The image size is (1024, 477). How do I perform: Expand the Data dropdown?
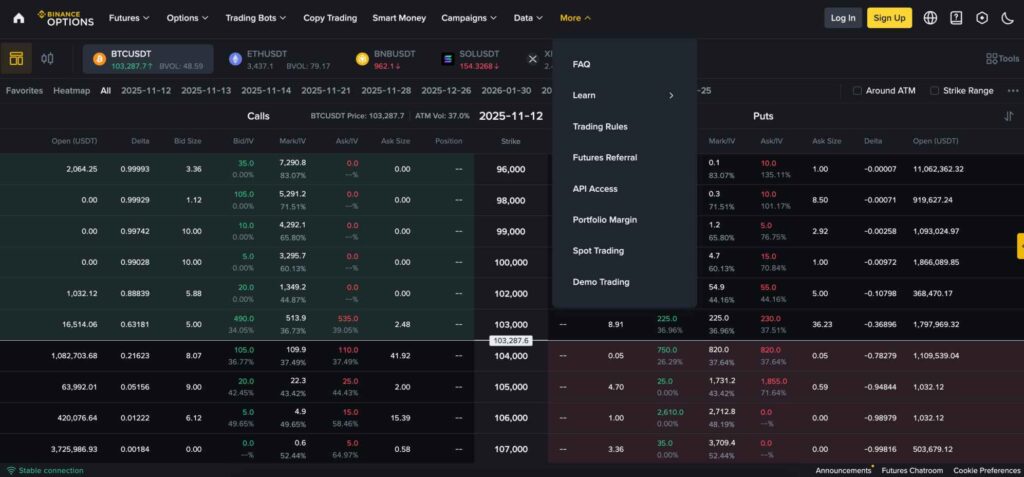pyautogui.click(x=528, y=18)
